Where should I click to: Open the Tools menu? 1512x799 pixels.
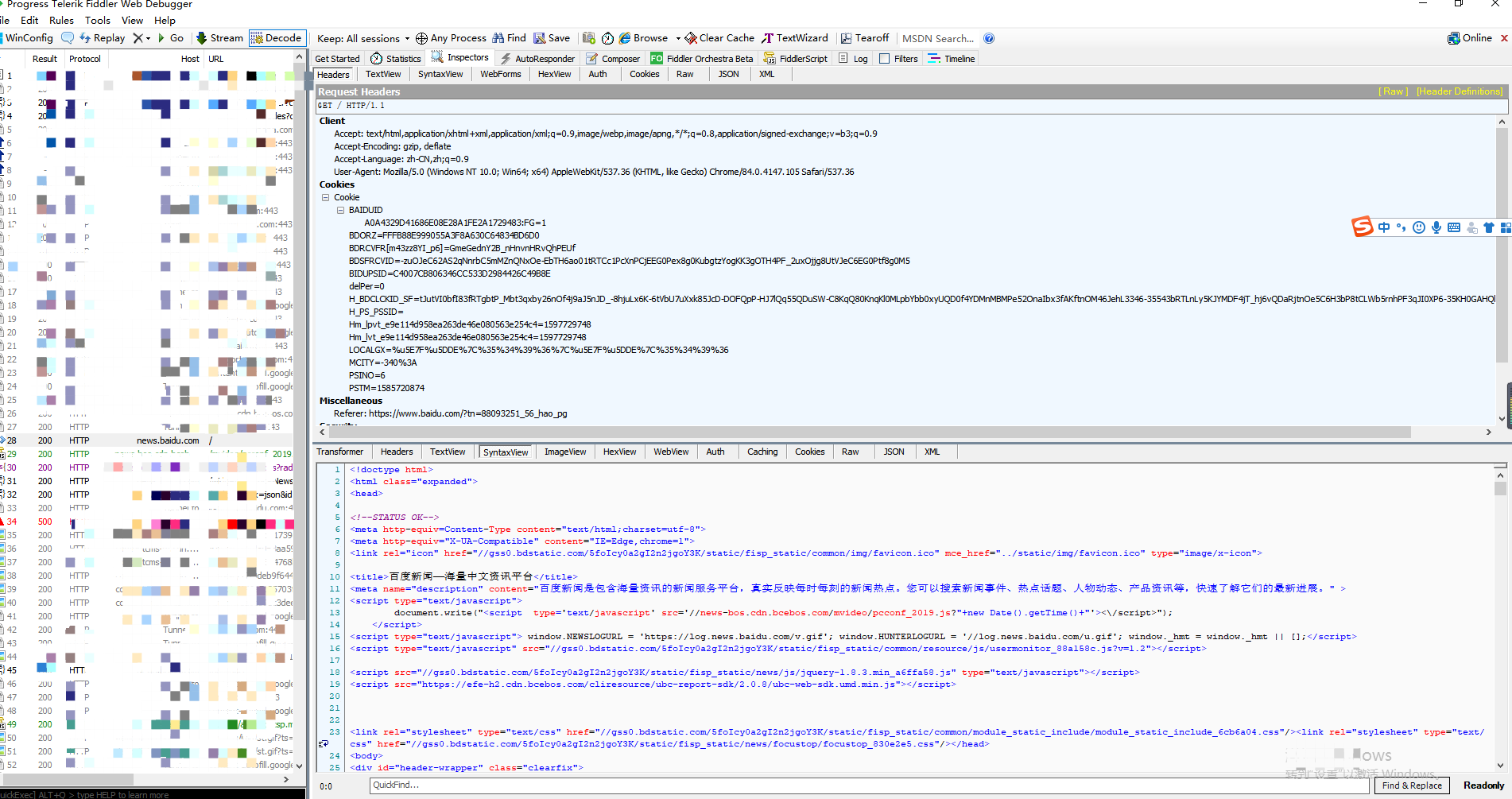[x=98, y=21]
